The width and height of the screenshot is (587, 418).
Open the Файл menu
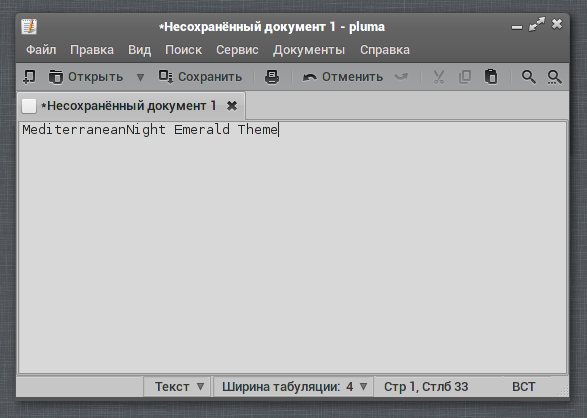click(41, 50)
